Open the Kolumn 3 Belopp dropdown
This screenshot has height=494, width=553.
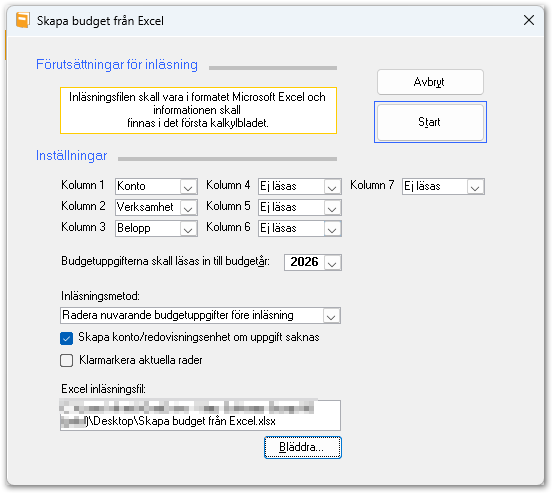[x=156, y=228]
